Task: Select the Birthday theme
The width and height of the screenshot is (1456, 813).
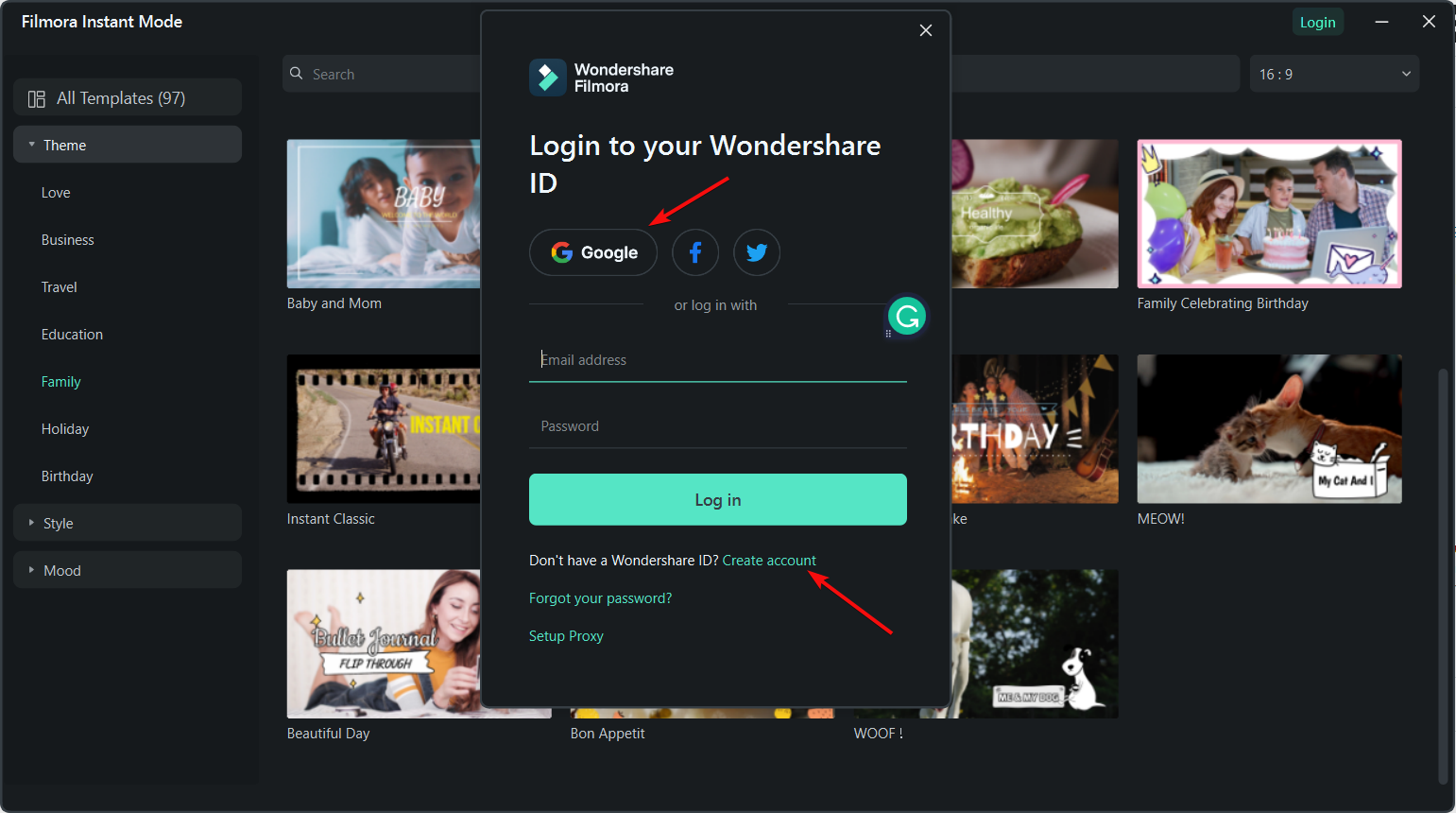Action: (x=67, y=476)
